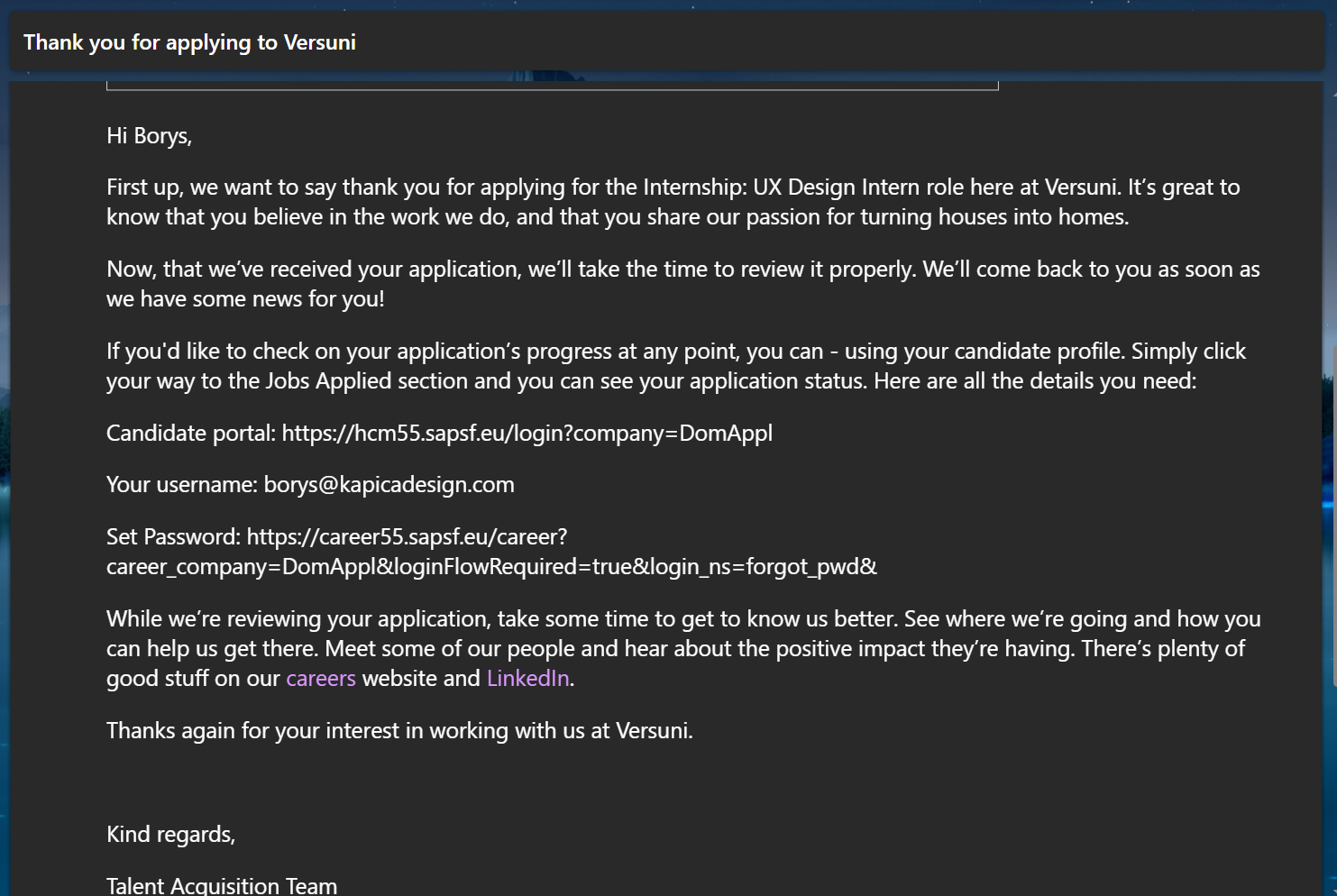Click the 'Thanks again for your interest' sentence

(399, 731)
